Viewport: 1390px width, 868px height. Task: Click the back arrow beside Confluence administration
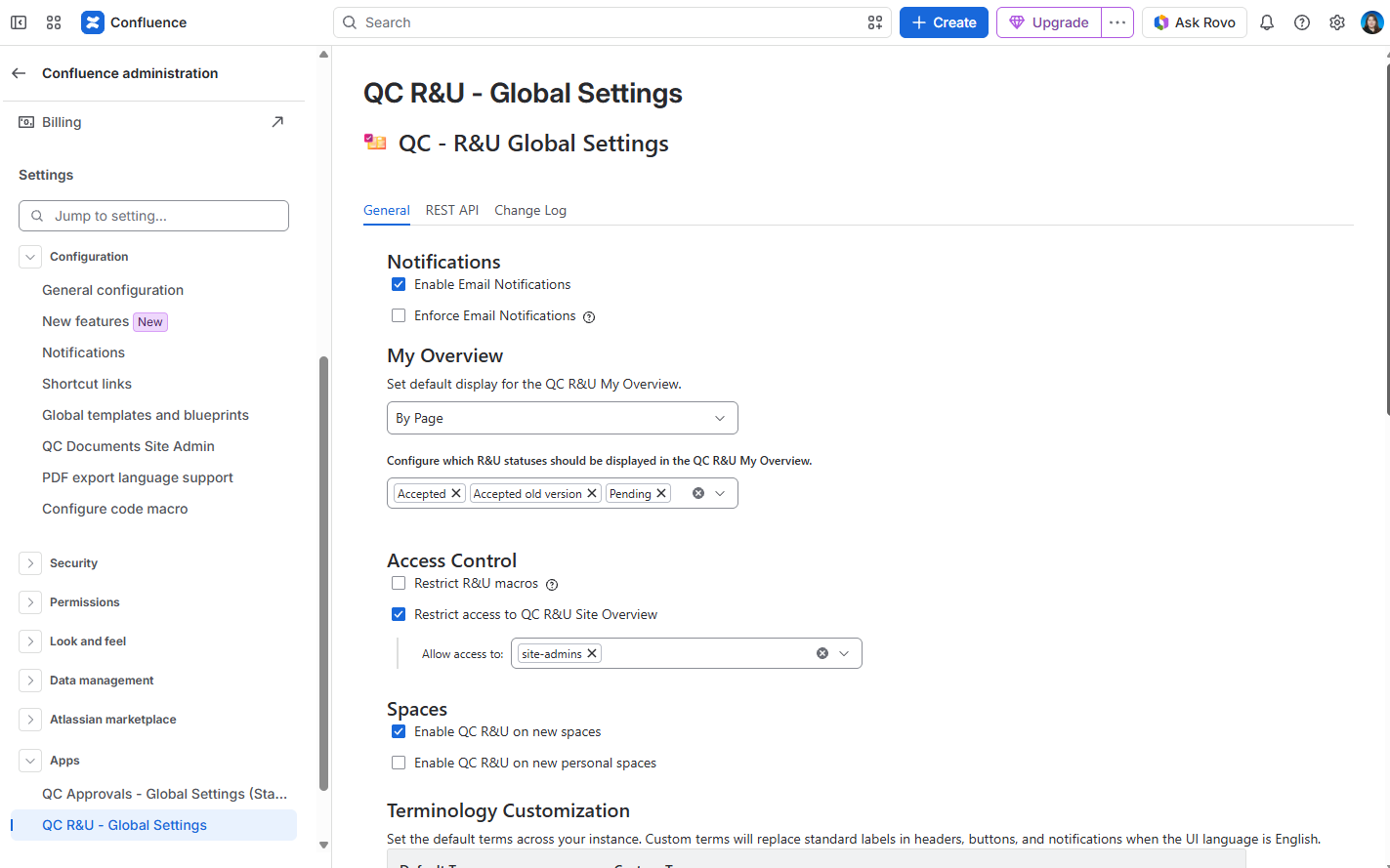[19, 73]
